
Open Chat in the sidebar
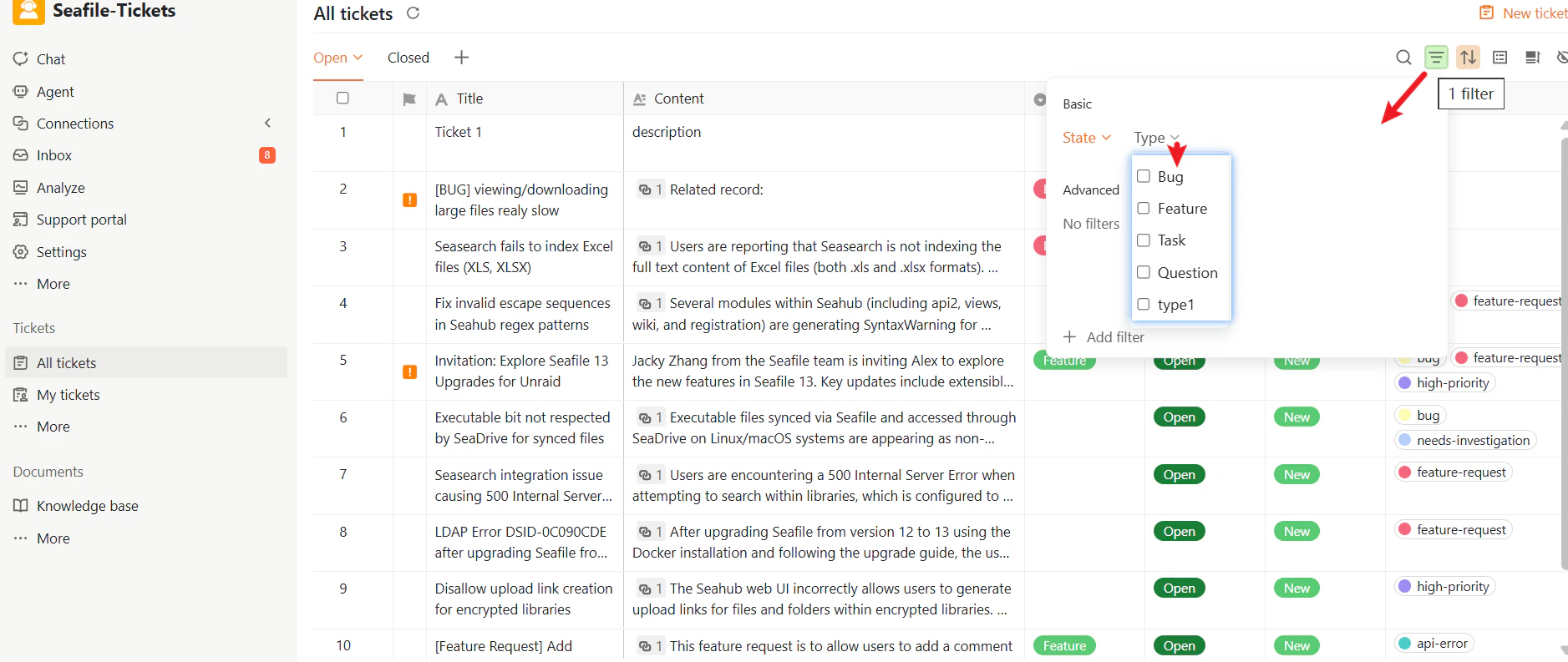coord(51,59)
